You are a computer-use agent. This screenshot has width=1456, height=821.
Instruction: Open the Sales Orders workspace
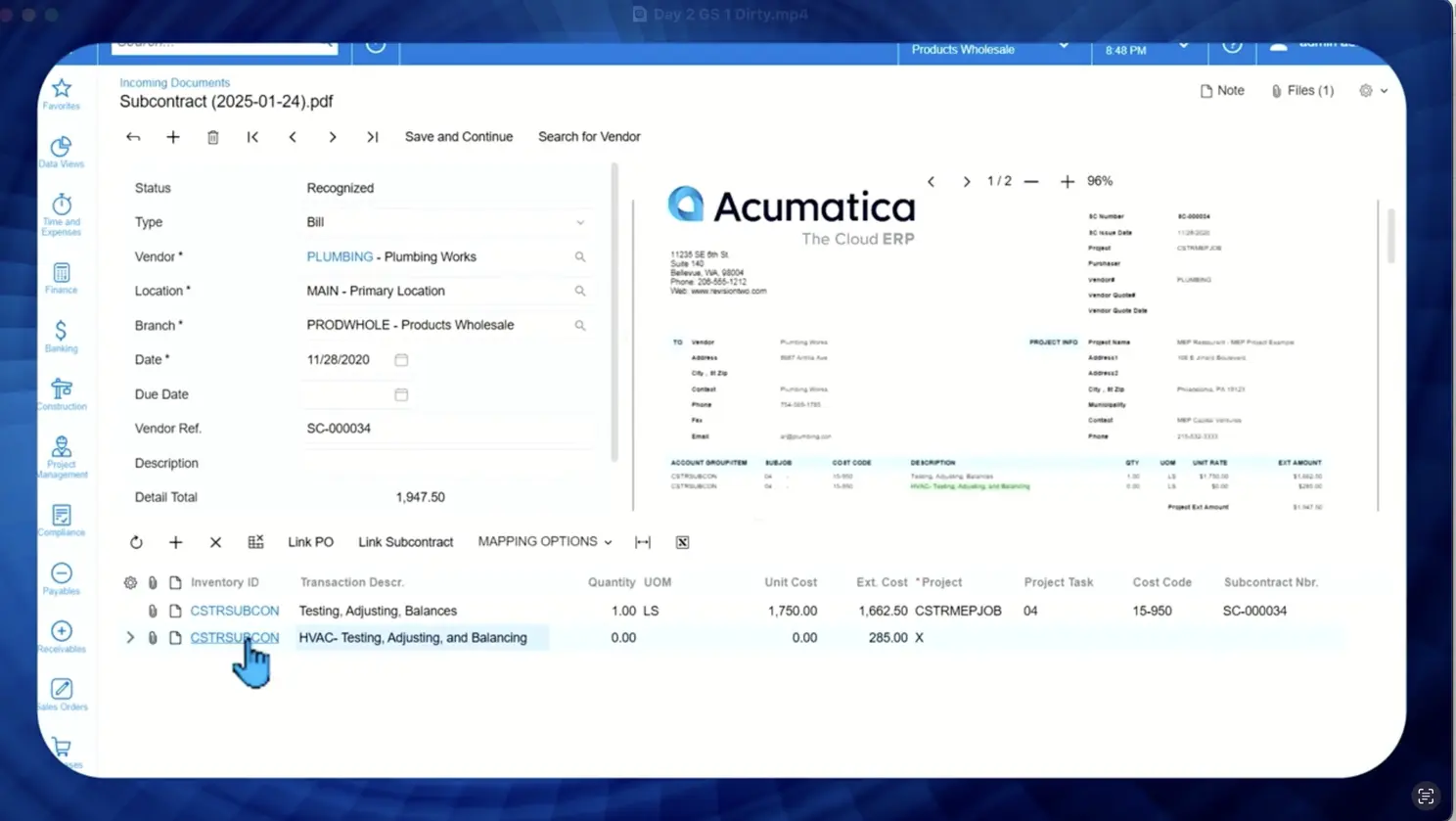pyautogui.click(x=61, y=694)
